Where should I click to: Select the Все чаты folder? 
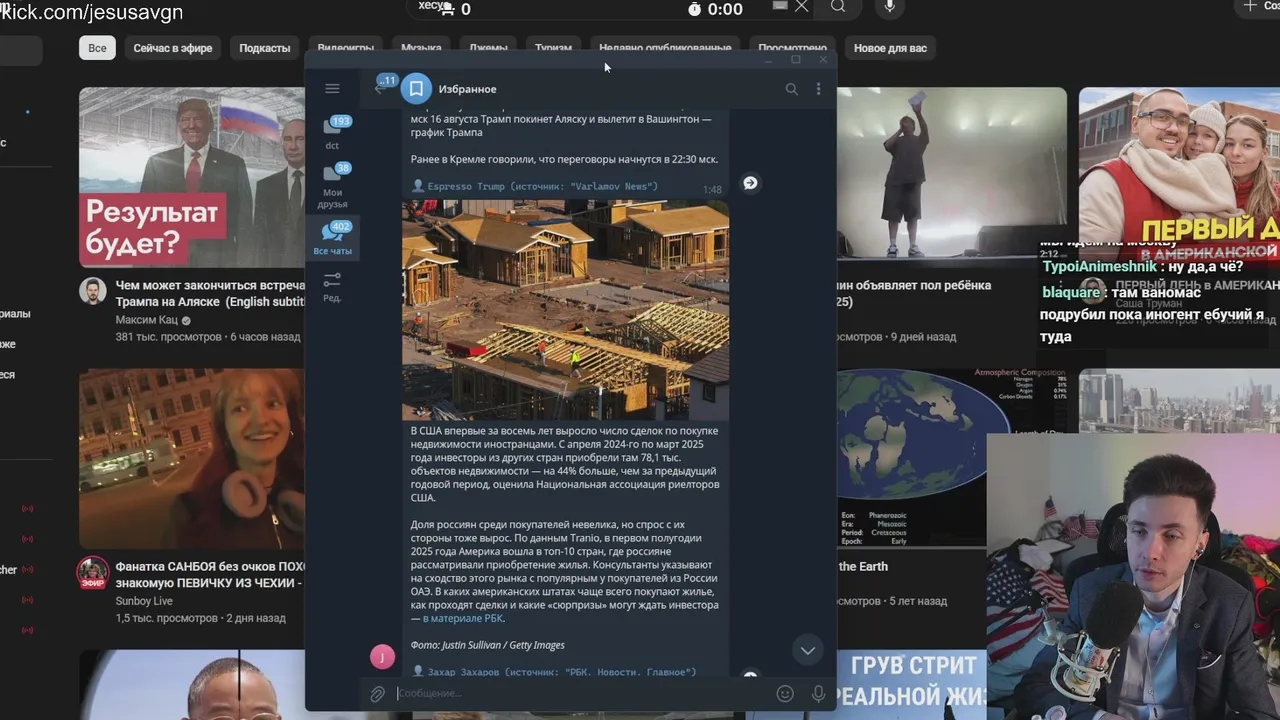coord(332,239)
